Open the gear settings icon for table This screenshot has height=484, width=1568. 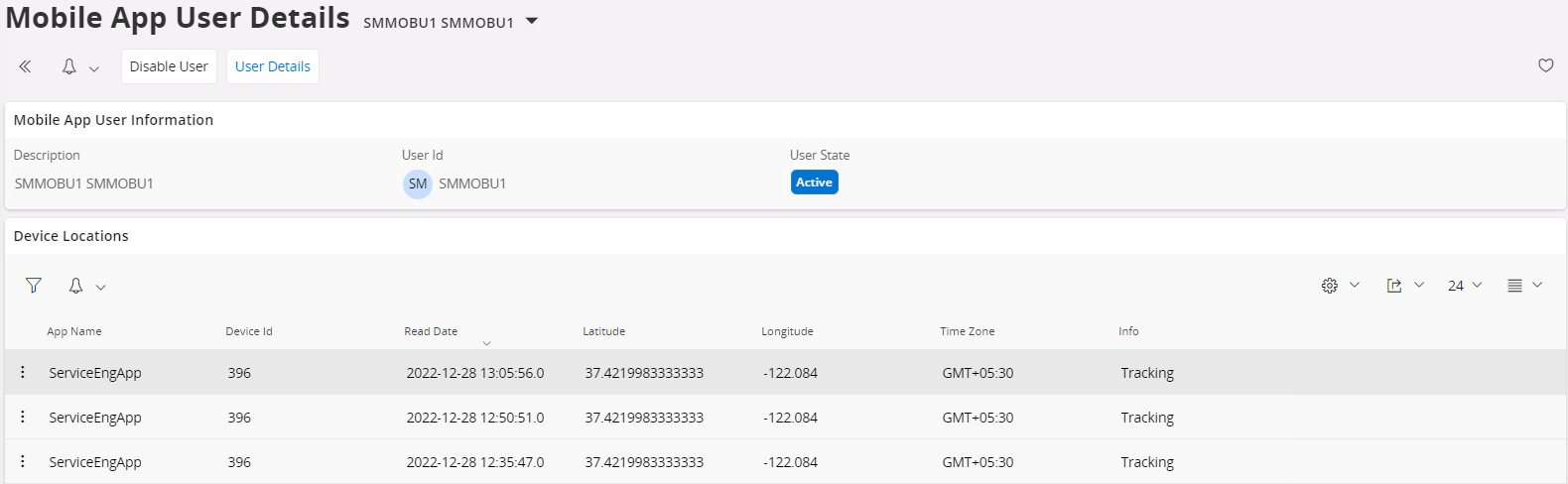(1330, 286)
